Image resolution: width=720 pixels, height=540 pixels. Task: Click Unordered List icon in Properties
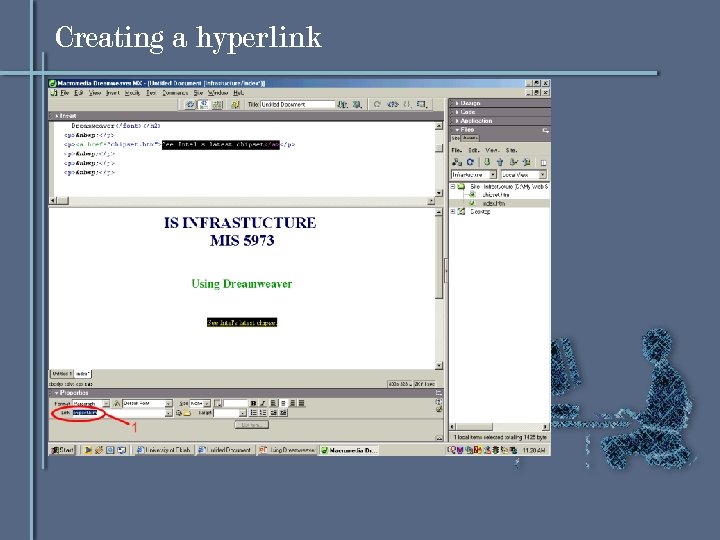pos(253,413)
